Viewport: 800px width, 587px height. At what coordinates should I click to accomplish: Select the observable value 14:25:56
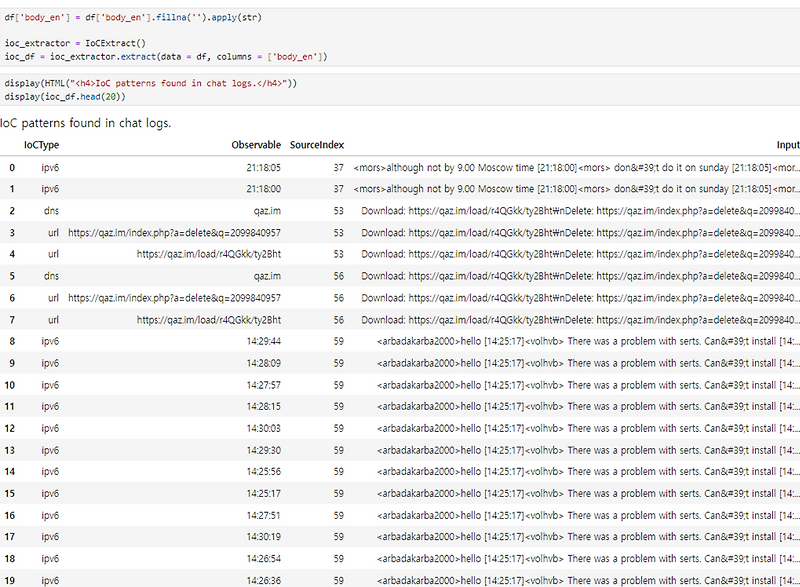point(263,472)
